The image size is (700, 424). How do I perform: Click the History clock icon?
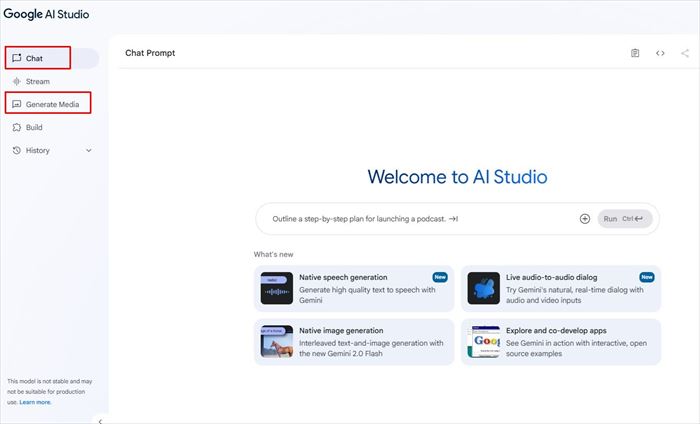[x=17, y=150]
